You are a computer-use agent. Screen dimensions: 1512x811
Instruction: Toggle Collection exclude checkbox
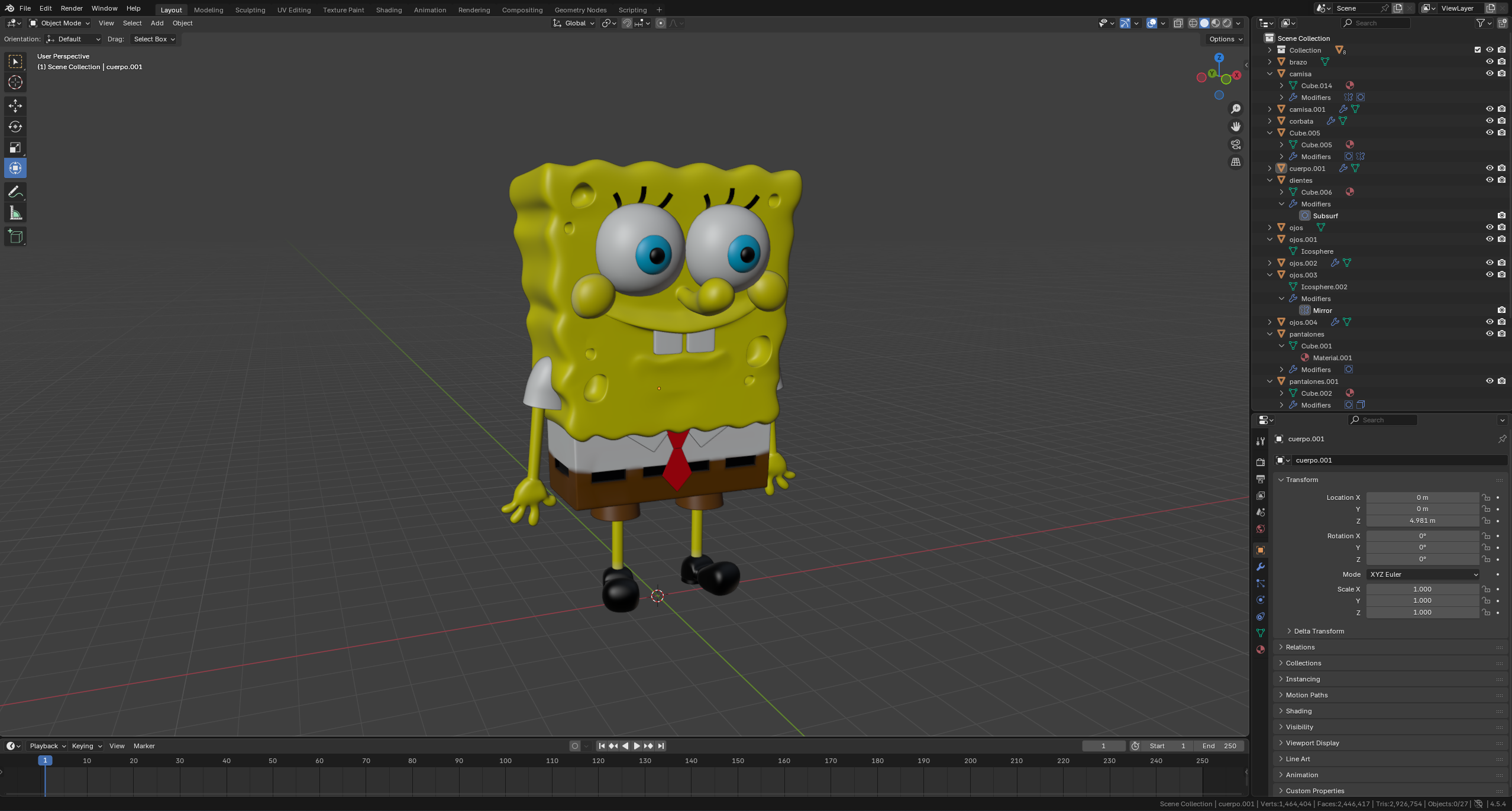pos(1478,50)
